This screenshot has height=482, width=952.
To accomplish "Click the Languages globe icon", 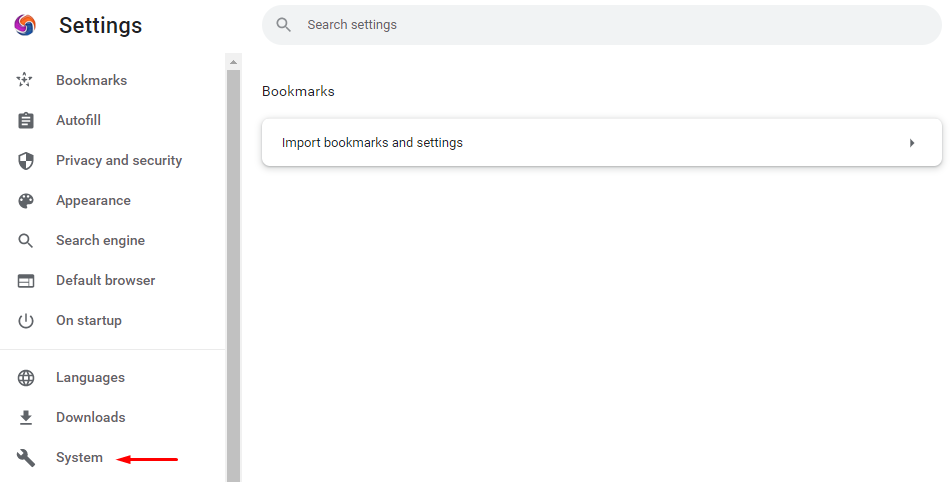I will pyautogui.click(x=26, y=378).
